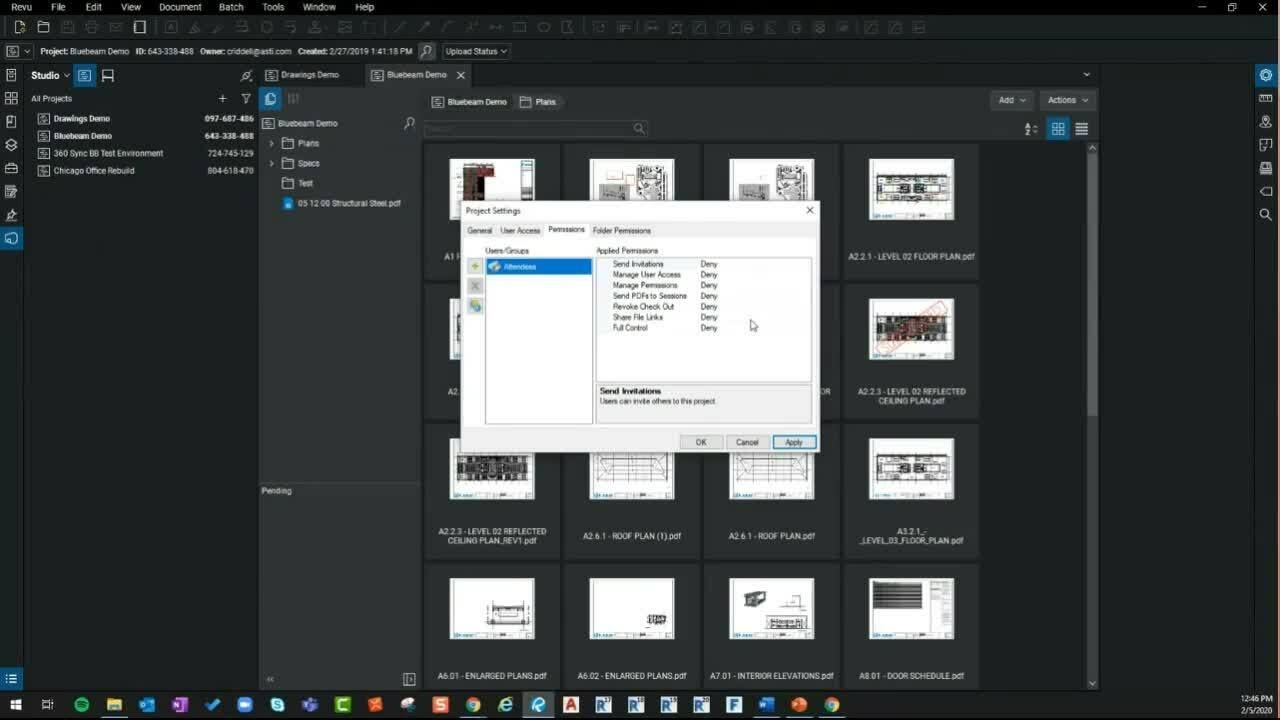Open Spotify from the taskbar

pyautogui.click(x=82, y=705)
